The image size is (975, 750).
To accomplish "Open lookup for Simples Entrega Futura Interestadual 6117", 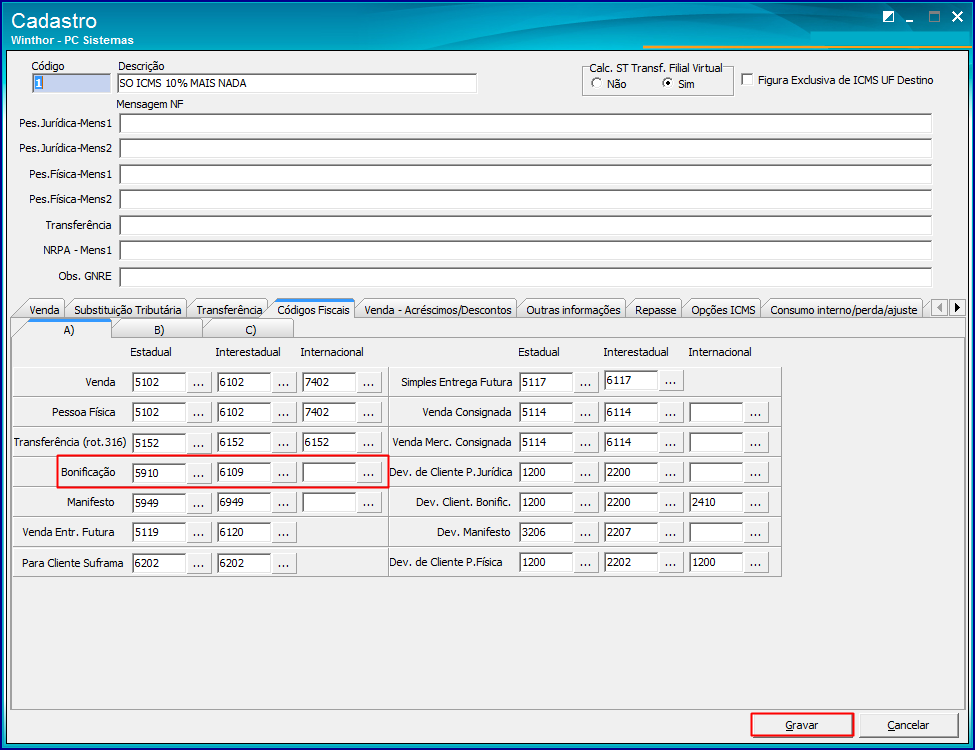I will tap(670, 381).
